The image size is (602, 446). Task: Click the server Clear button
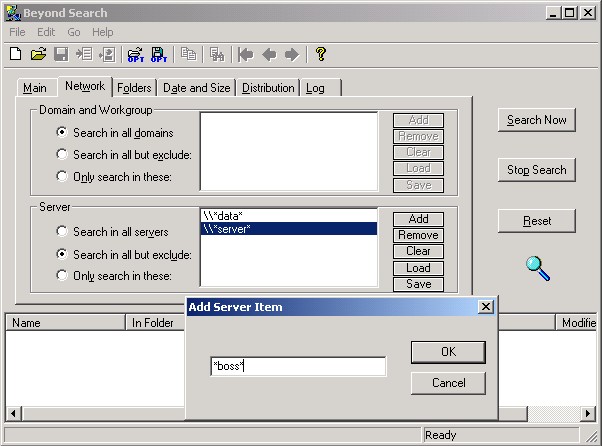[418, 251]
